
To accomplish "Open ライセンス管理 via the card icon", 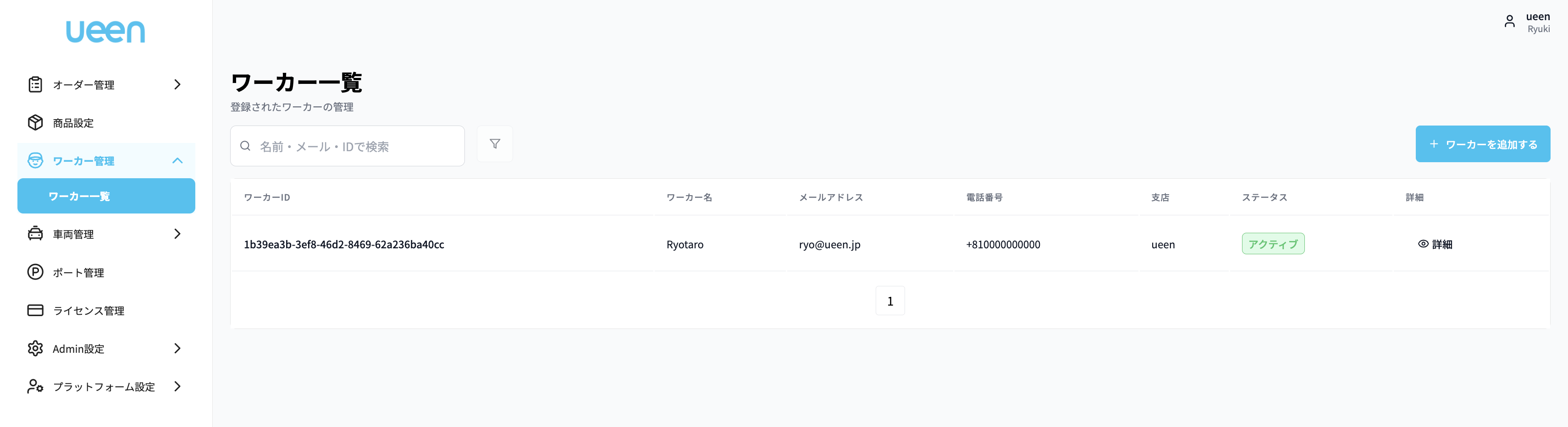I will pos(35,310).
